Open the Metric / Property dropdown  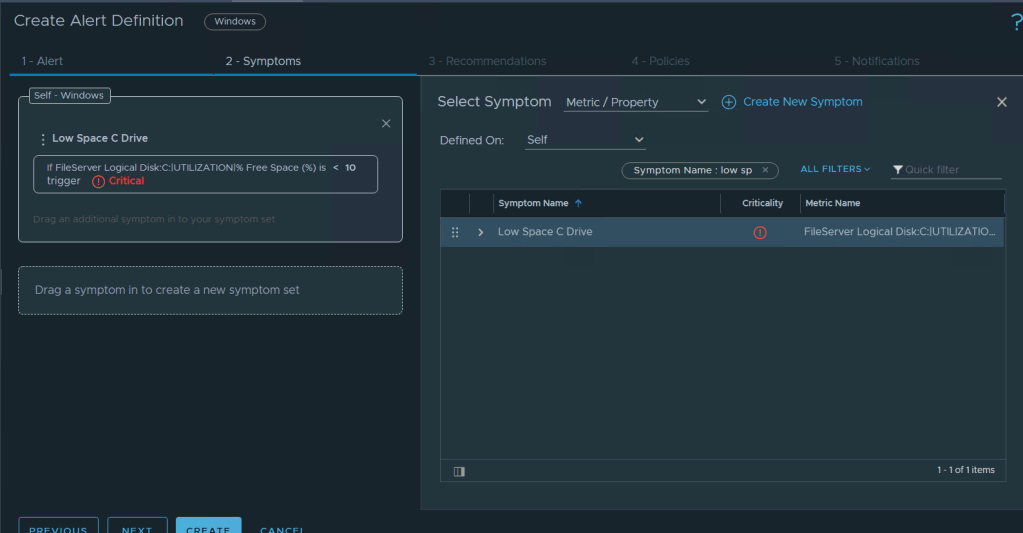tap(635, 102)
